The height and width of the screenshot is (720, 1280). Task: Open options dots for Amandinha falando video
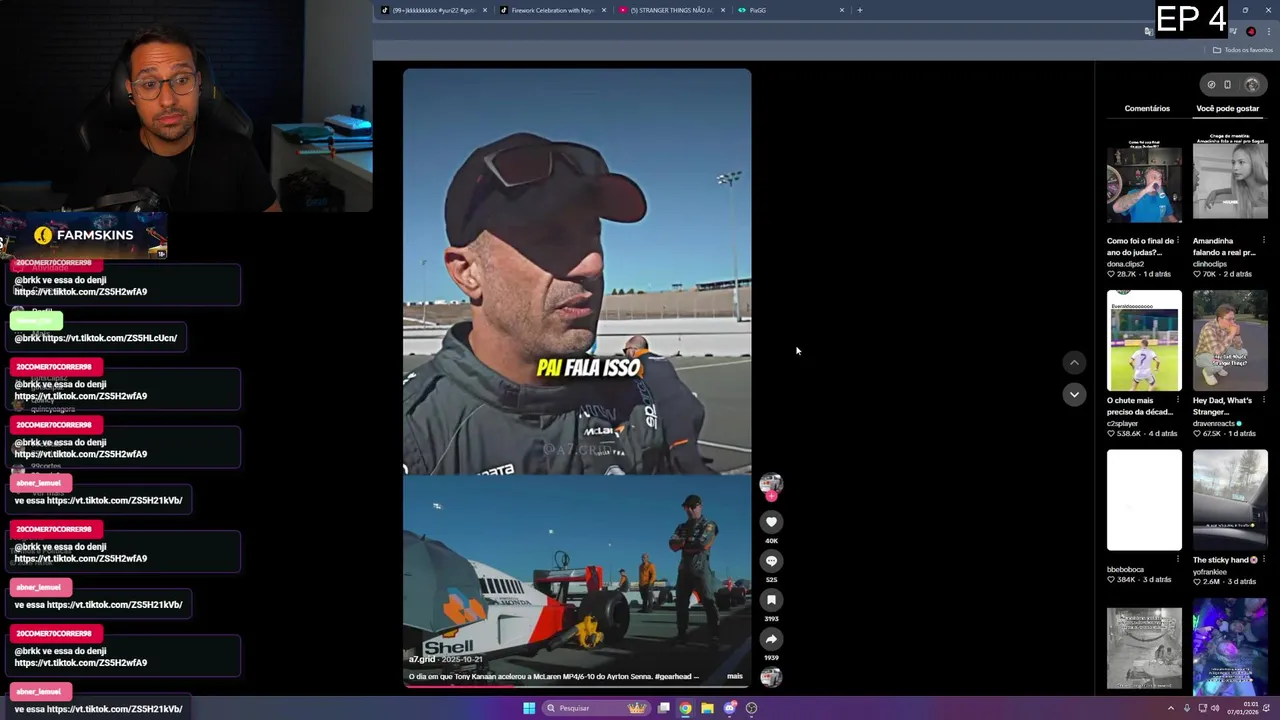1264,241
